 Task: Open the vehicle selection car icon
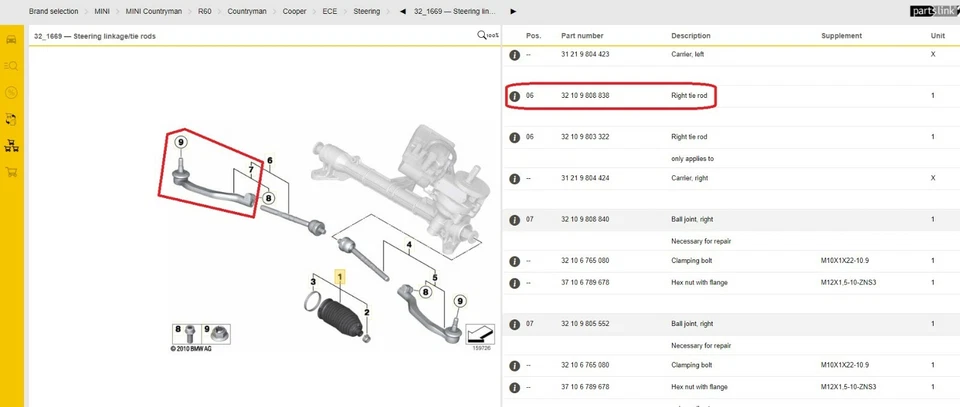10,40
